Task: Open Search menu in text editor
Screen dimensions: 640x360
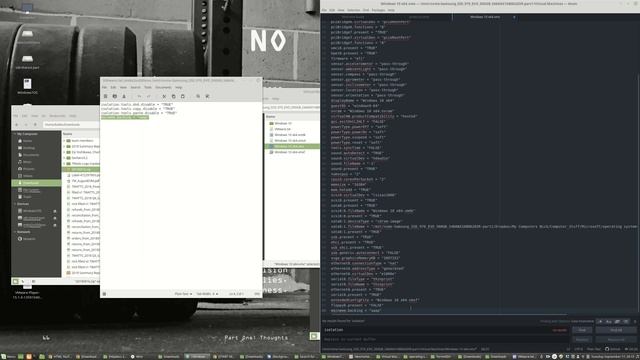Action: [x=135, y=87]
